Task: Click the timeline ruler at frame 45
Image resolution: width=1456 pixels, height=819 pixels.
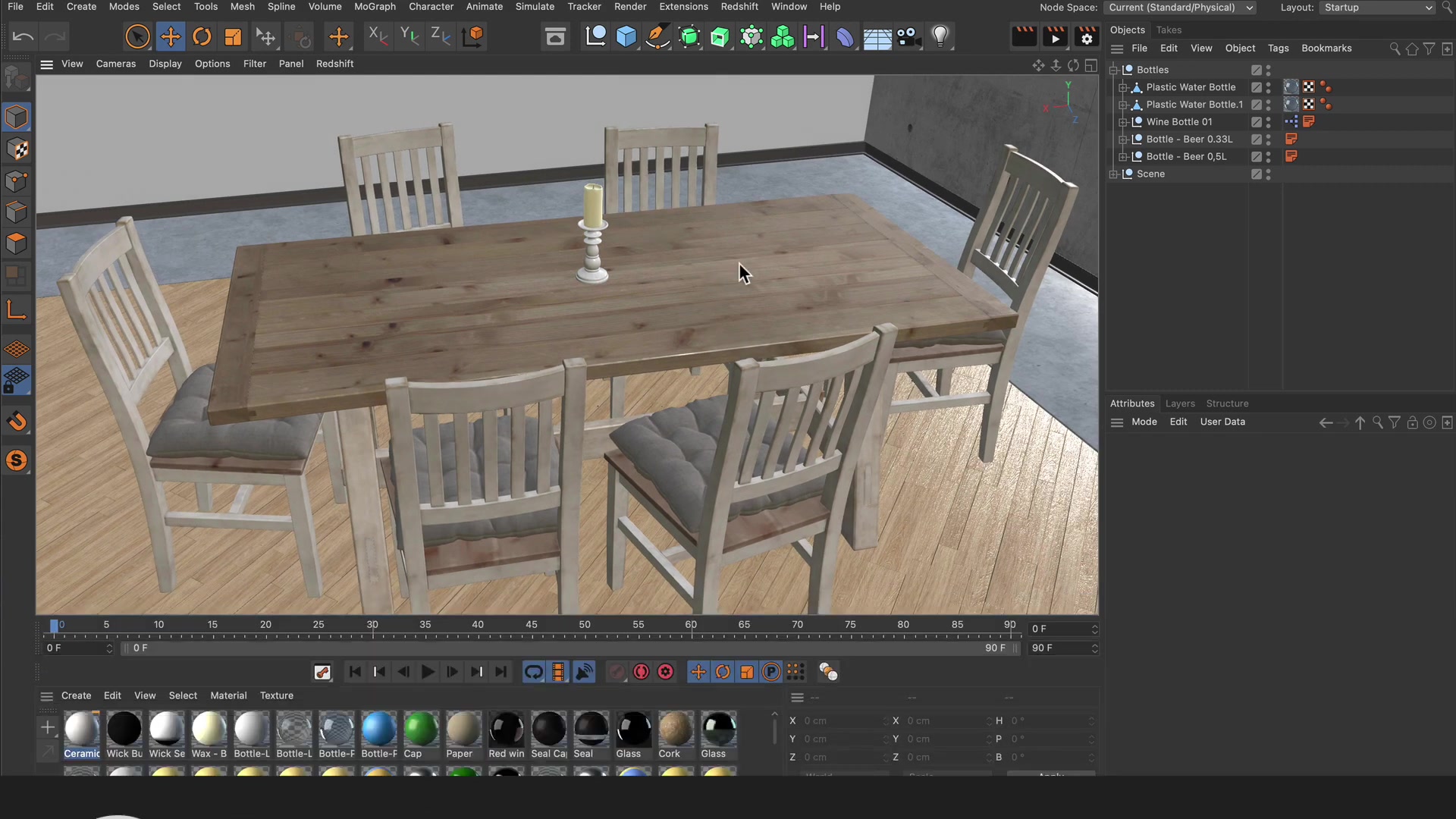Action: 531,624
